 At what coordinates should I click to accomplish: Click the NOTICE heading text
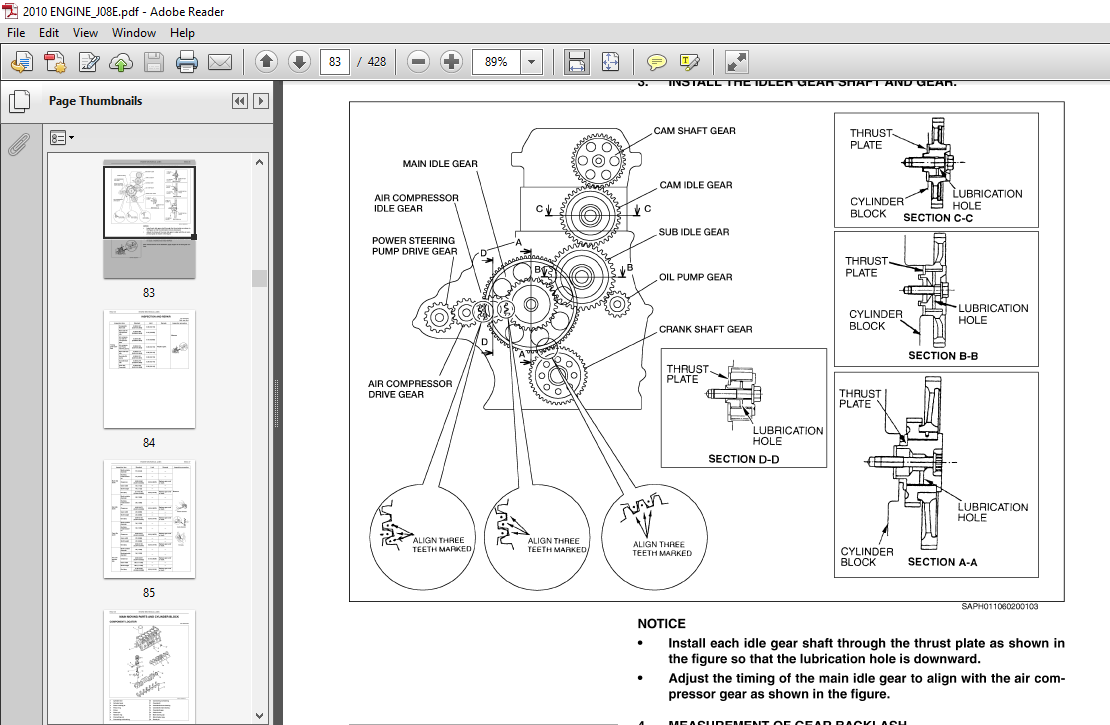coord(661,624)
